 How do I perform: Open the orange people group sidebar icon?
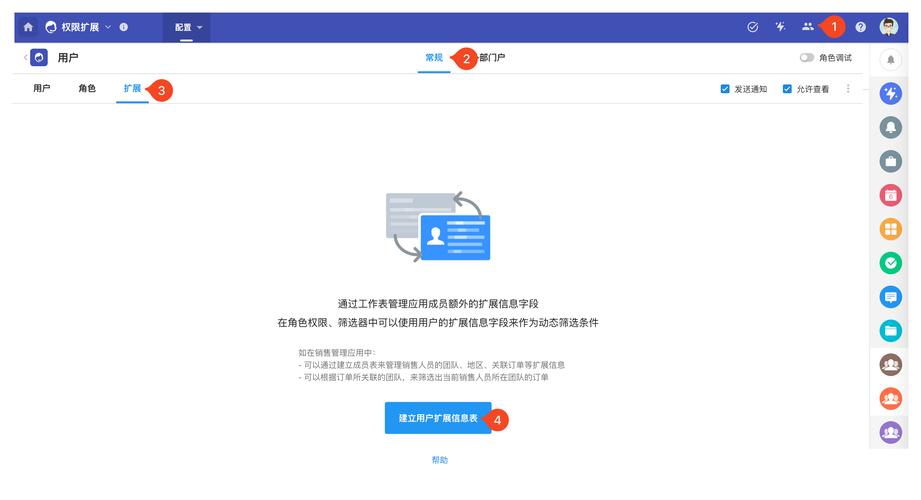pyautogui.click(x=890, y=399)
